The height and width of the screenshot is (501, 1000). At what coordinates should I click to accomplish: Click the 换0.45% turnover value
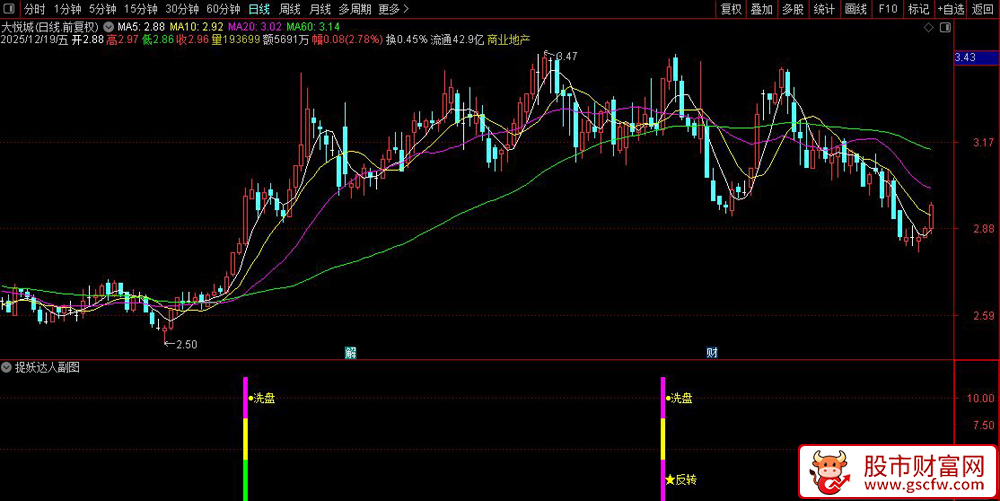[406, 40]
